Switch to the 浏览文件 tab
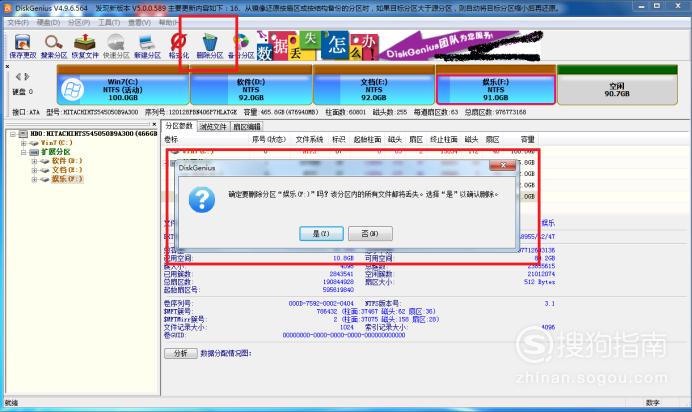 [x=213, y=127]
